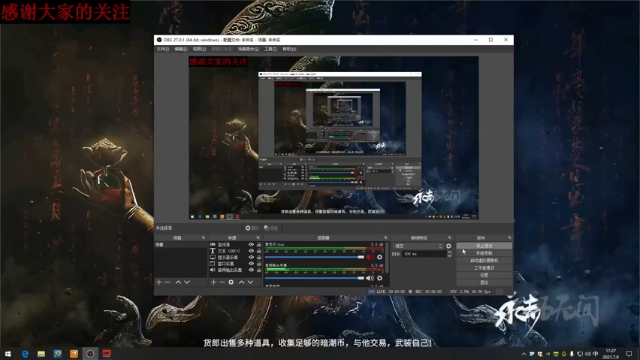The image size is (640, 360).
Task: Lock the 窗口采集 source
Action: point(259,263)
